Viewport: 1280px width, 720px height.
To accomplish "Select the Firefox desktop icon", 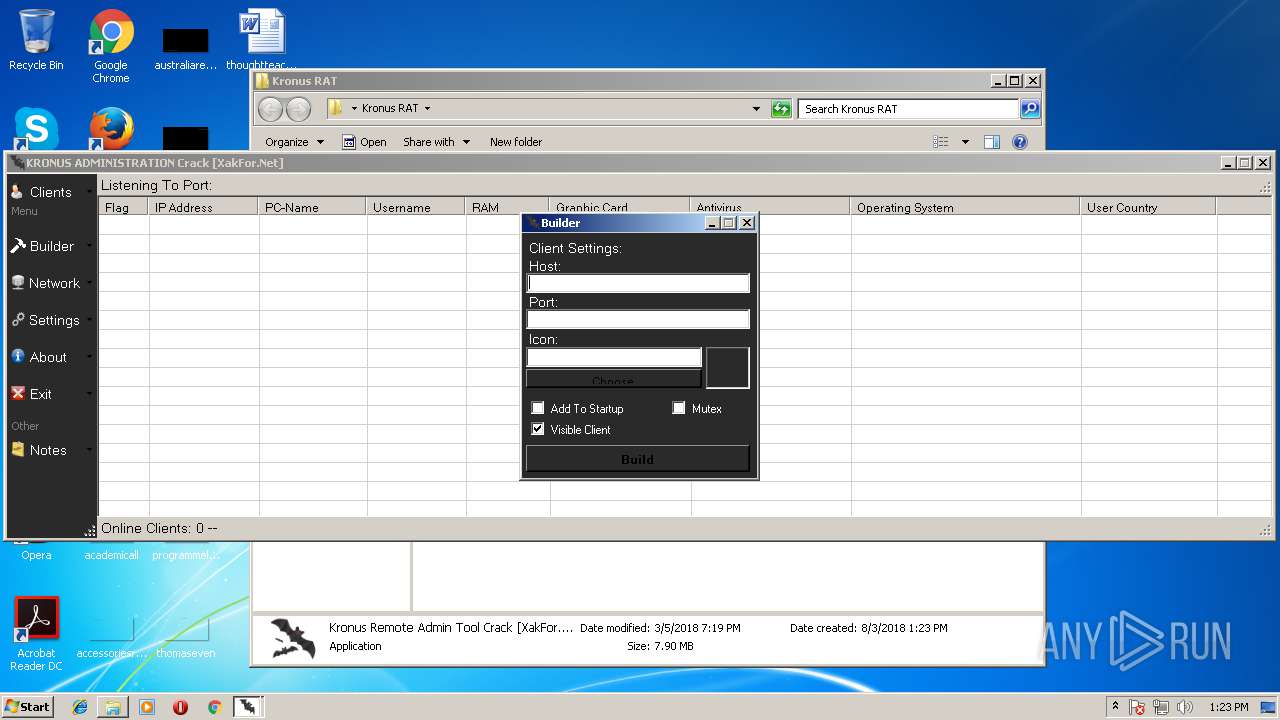I will (x=111, y=129).
